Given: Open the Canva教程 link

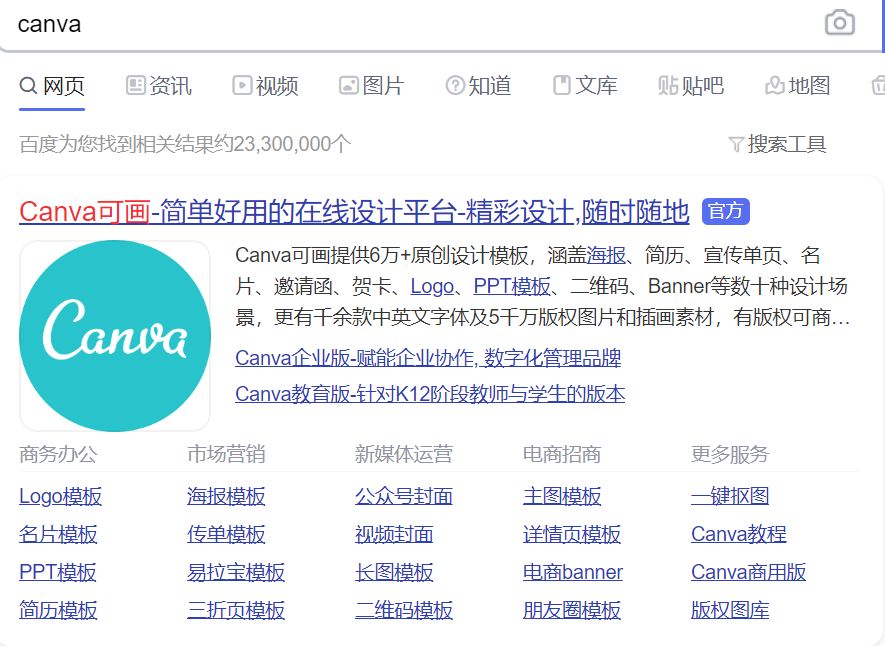Looking at the screenshot, I should 739,534.
